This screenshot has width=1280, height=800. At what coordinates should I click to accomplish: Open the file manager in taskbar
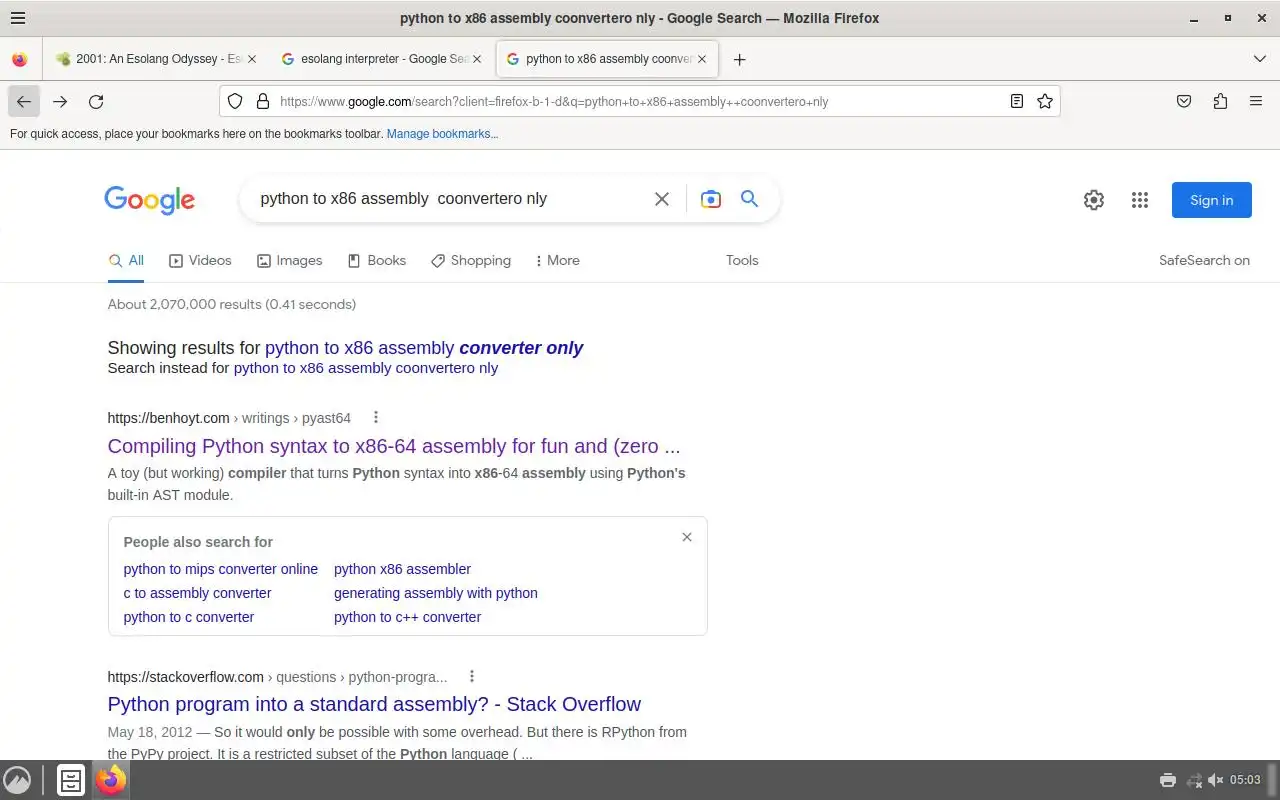pyautogui.click(x=70, y=780)
